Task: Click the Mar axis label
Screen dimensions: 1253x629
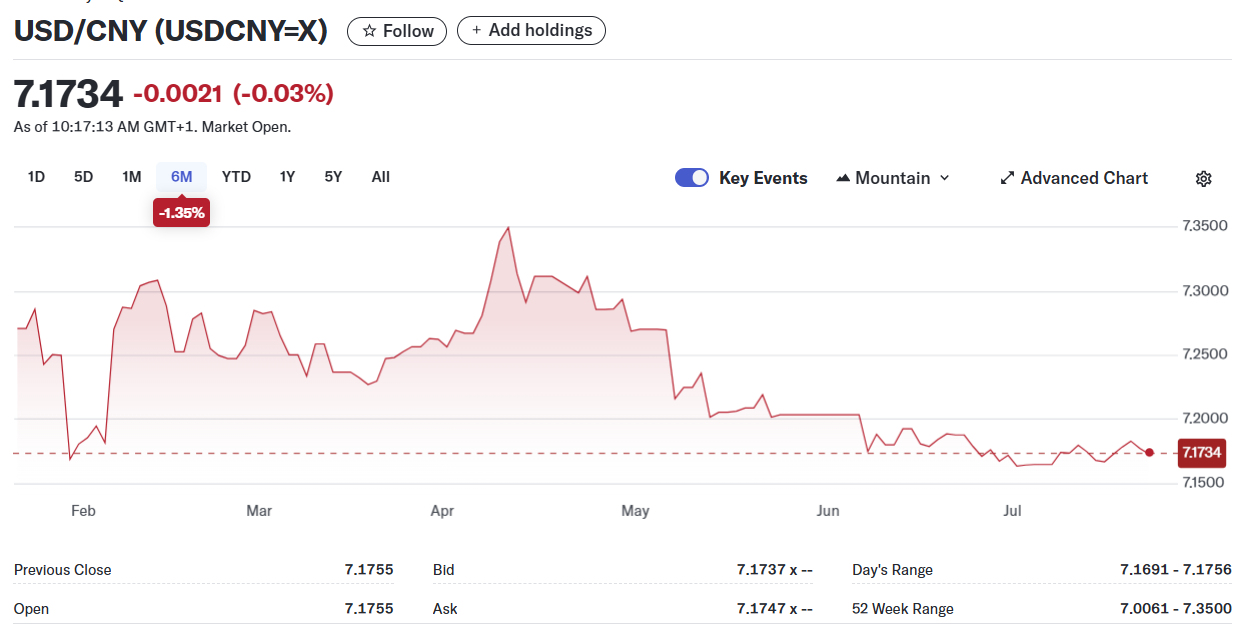Action: pos(259,511)
